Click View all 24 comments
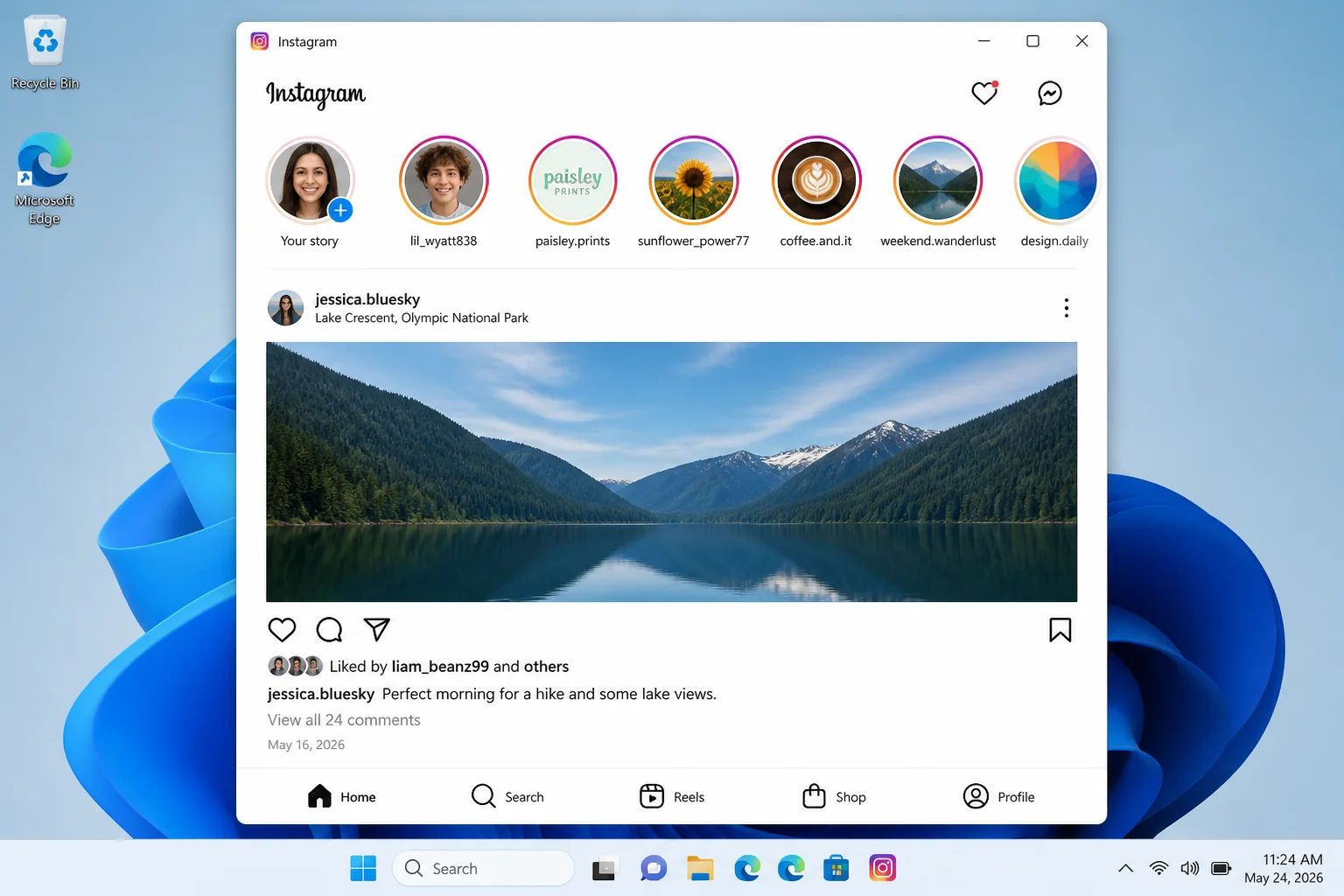Image resolution: width=1344 pixels, height=896 pixels. click(x=344, y=720)
